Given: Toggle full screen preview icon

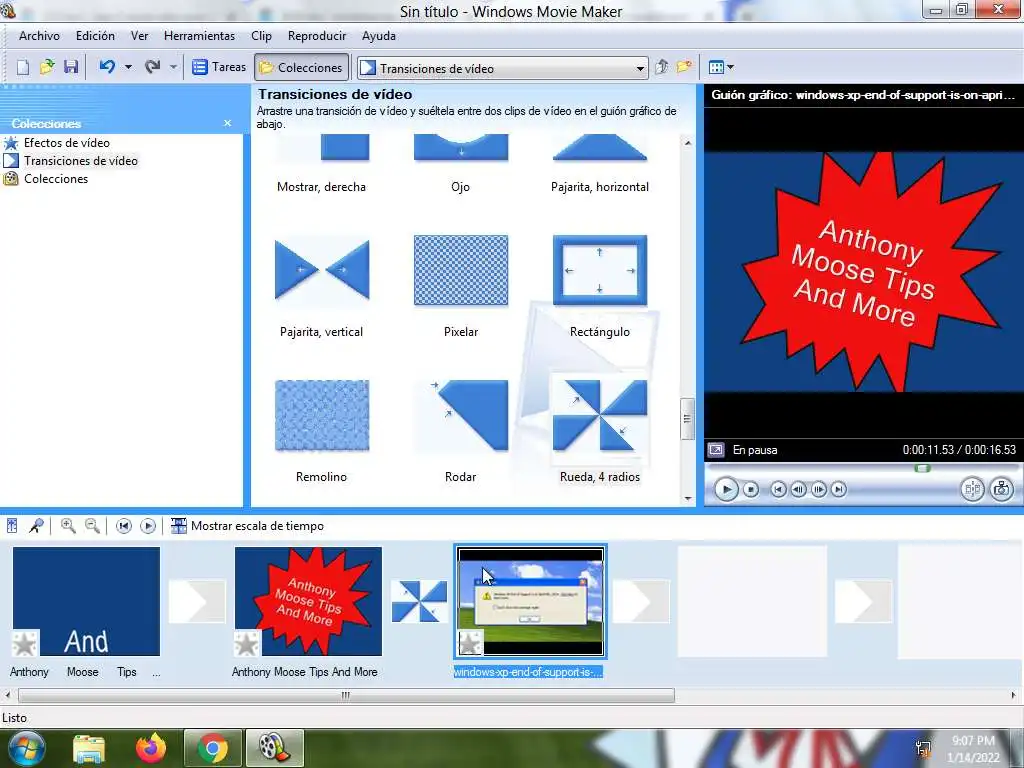Looking at the screenshot, I should point(716,450).
